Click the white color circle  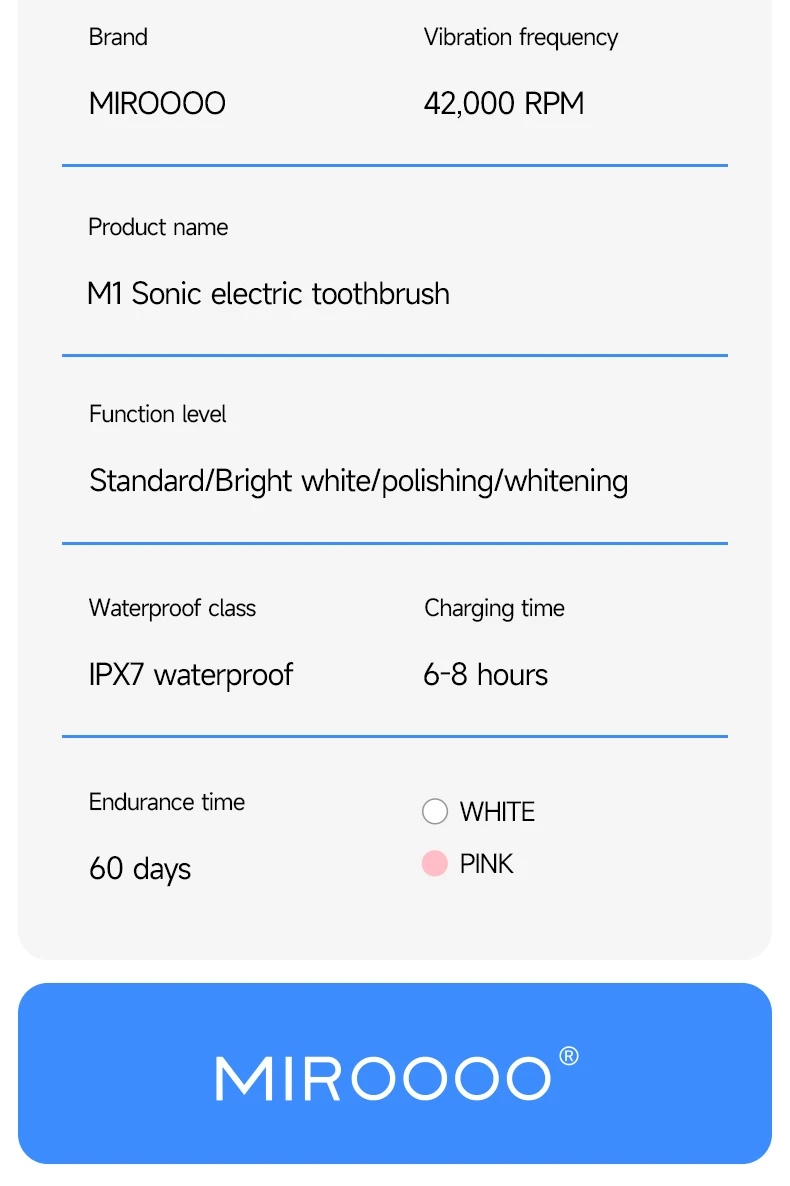pos(434,811)
